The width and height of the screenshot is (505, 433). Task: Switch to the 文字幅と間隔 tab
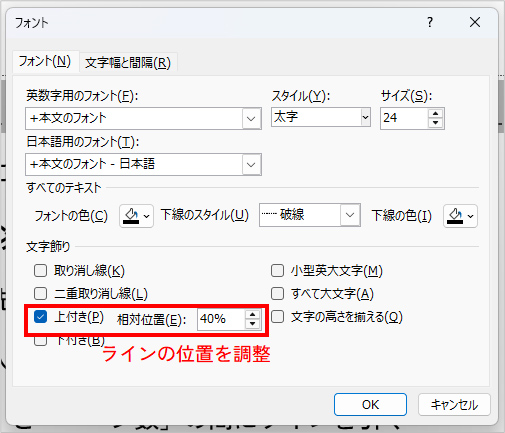[x=128, y=63]
